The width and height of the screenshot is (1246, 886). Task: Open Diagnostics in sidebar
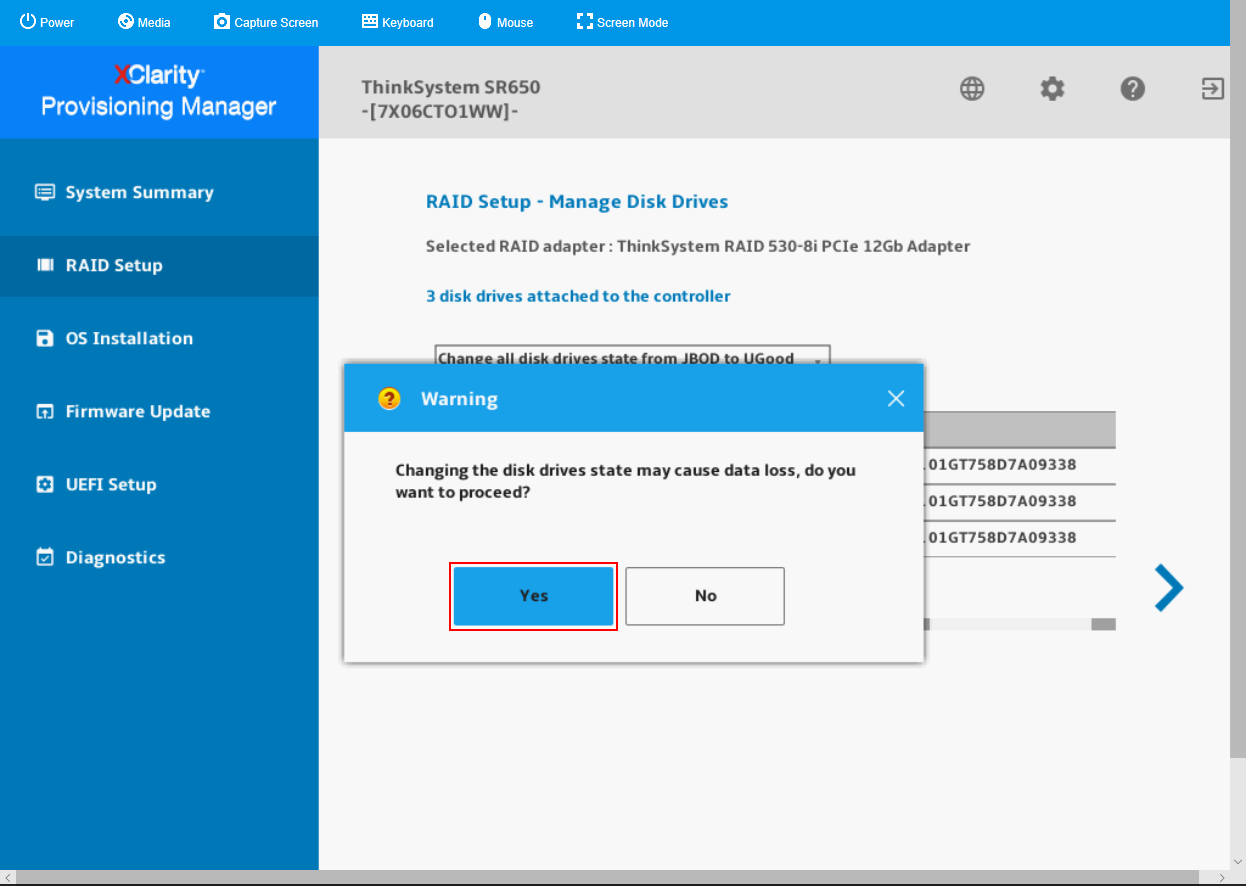[x=159, y=557]
